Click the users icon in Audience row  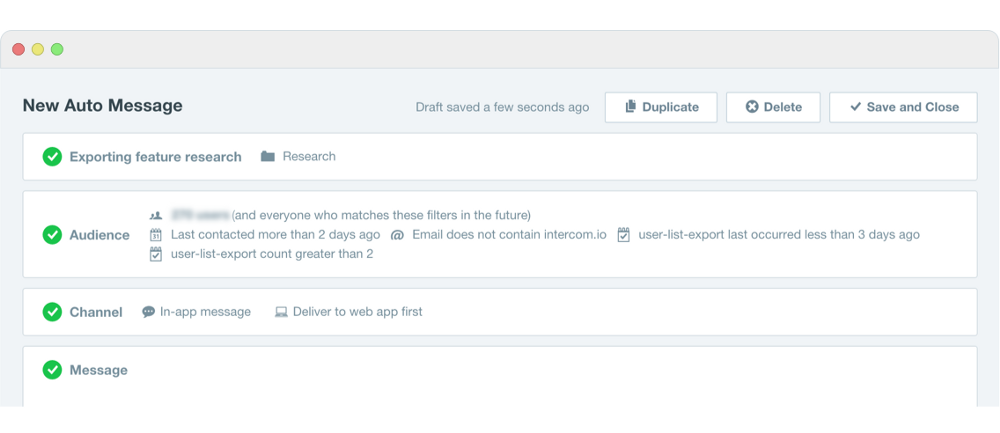tap(156, 215)
